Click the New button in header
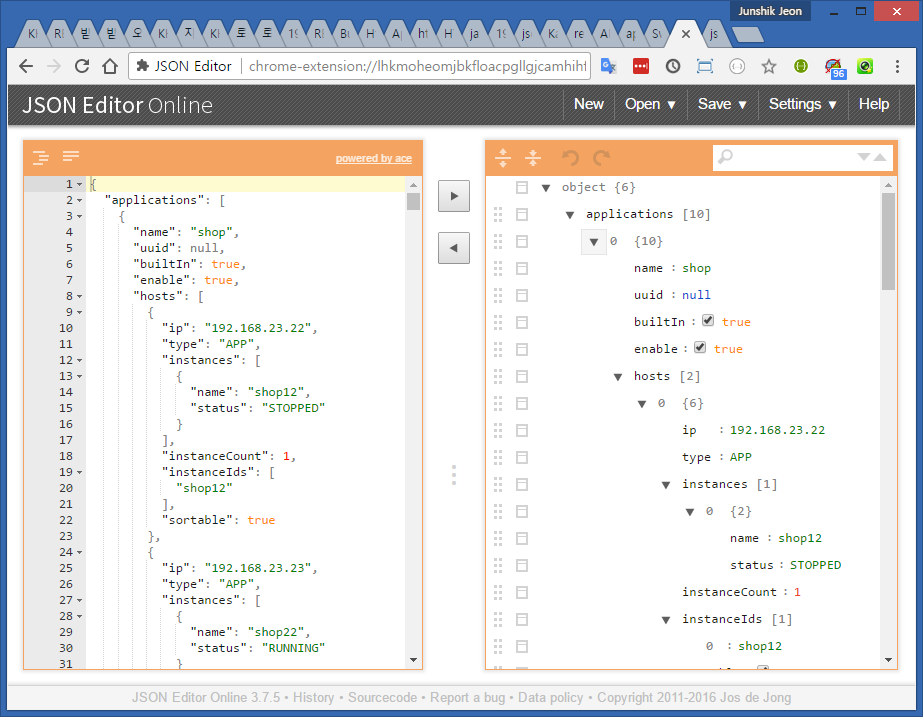Image resolution: width=923 pixels, height=717 pixels. 588,104
